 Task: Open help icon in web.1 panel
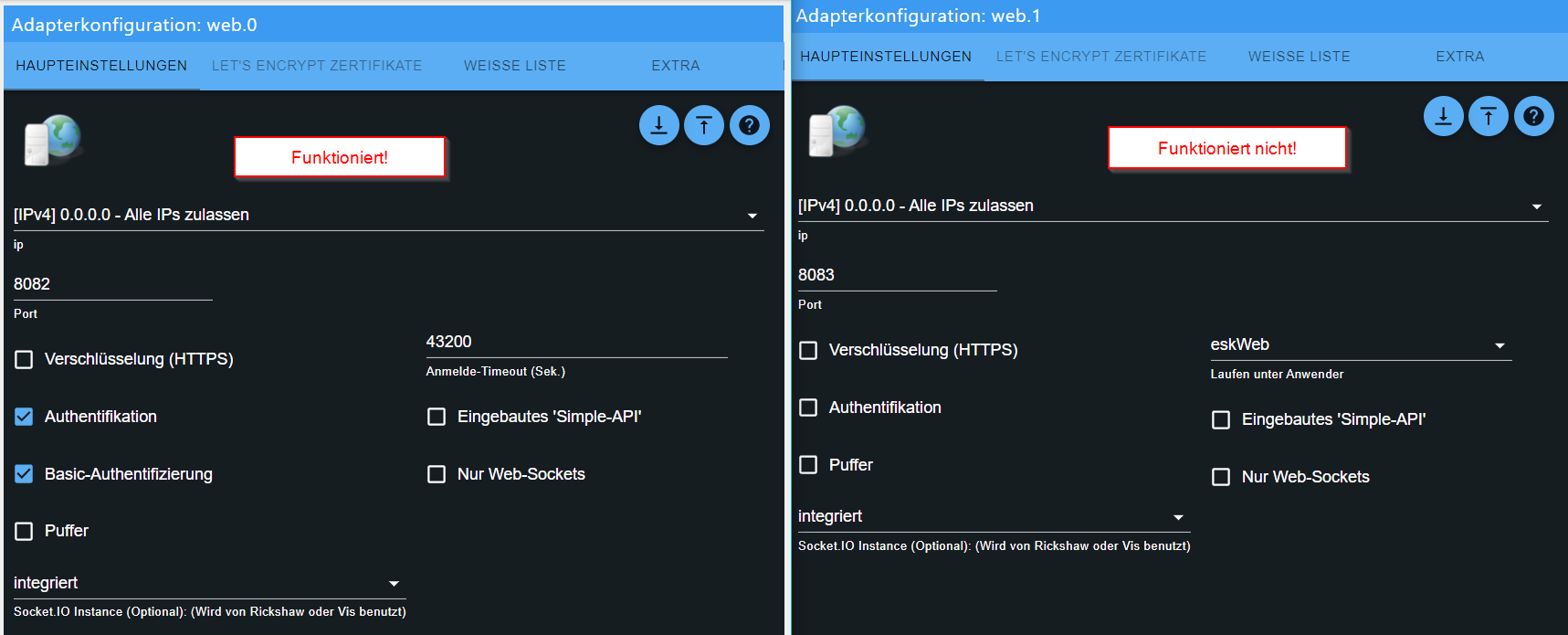(x=1534, y=116)
